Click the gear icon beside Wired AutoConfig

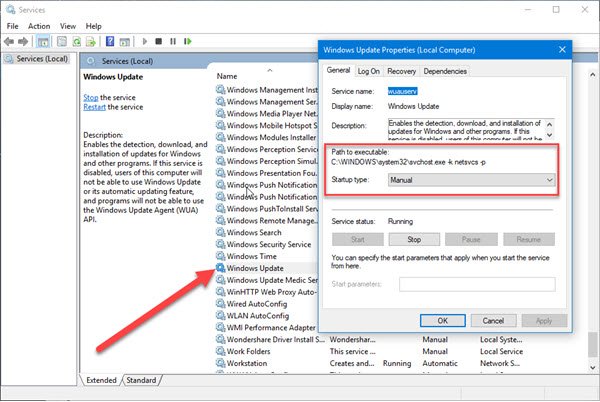tap(220, 303)
